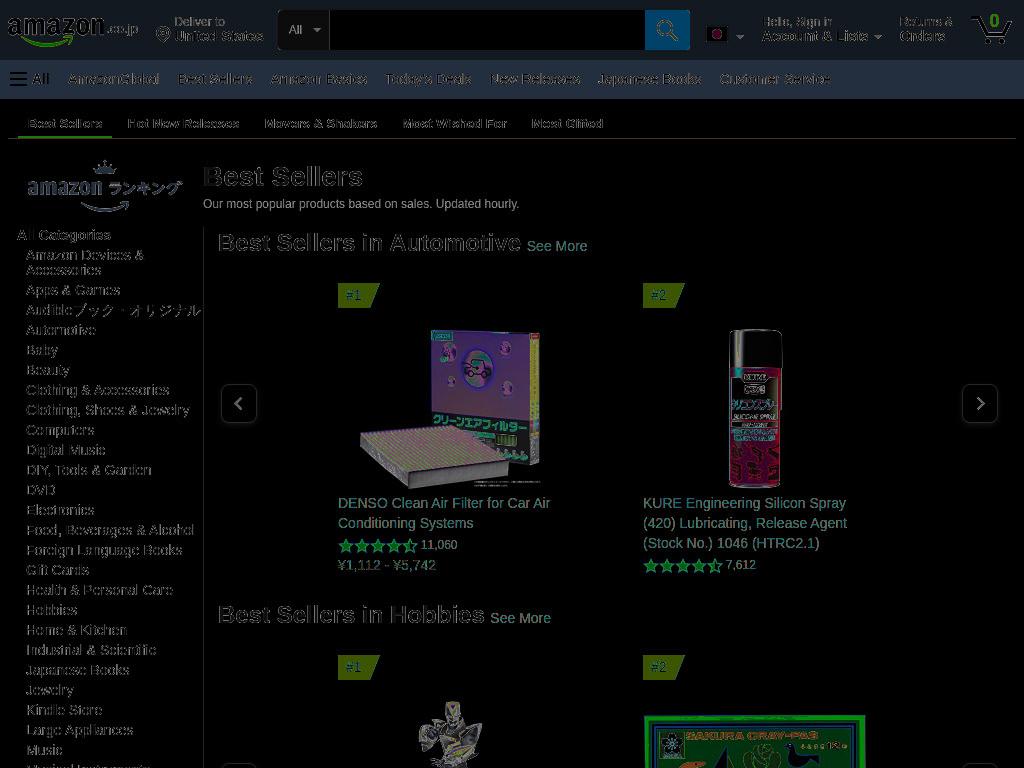
Task: Open 7,612 reviews count
Action: 741,565
